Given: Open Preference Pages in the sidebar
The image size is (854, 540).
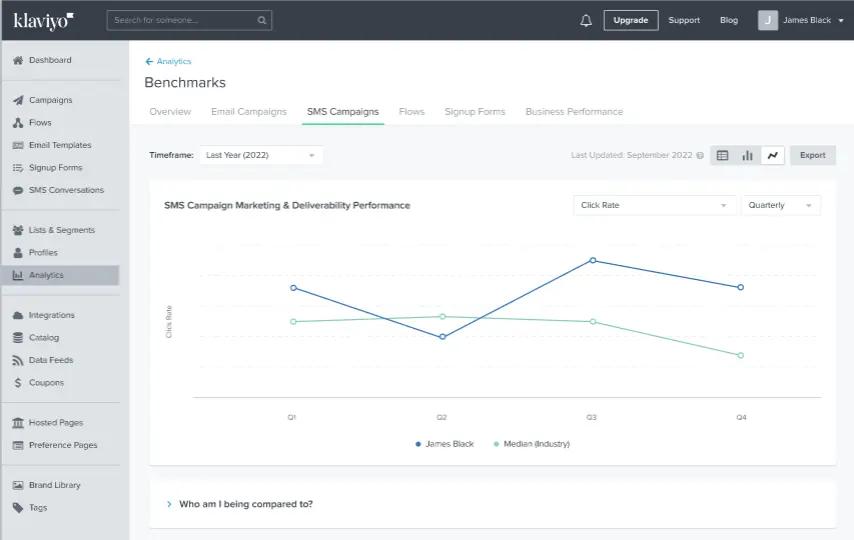Looking at the screenshot, I should [x=63, y=445].
